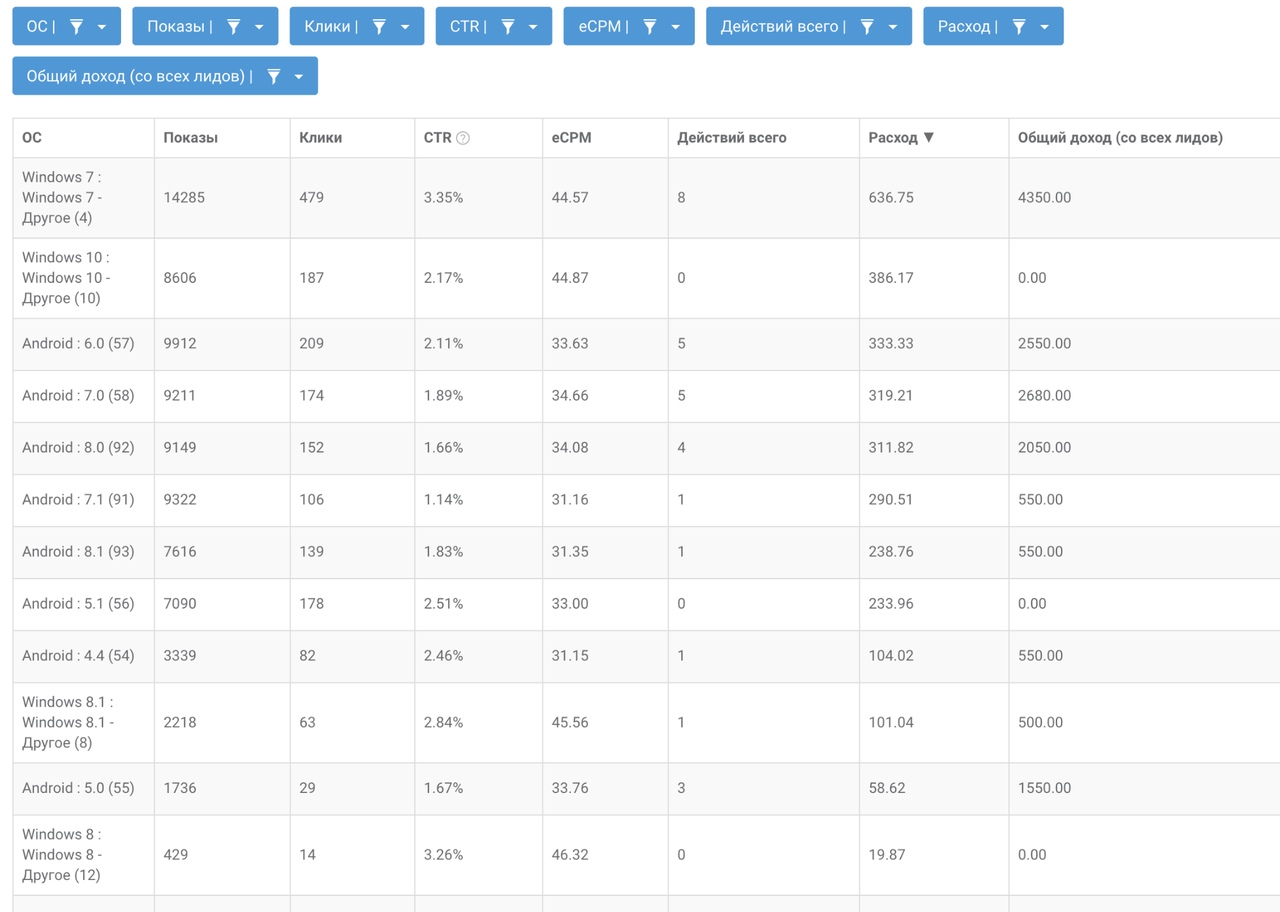Click the sort arrow next to Расход header

[929, 137]
